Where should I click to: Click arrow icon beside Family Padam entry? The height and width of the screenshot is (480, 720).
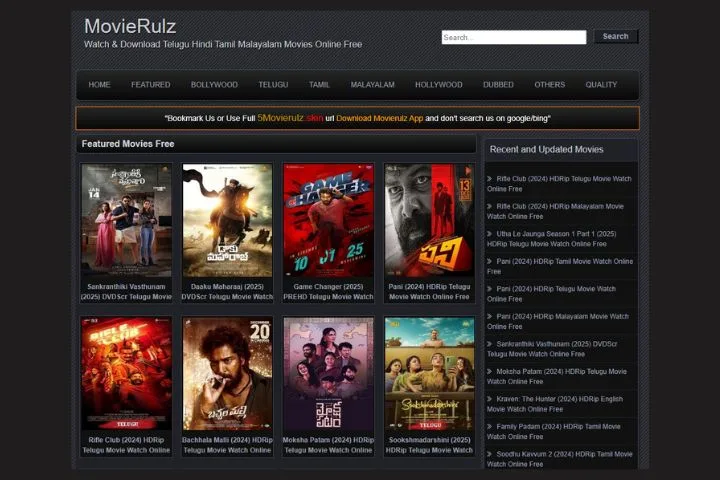(489, 427)
